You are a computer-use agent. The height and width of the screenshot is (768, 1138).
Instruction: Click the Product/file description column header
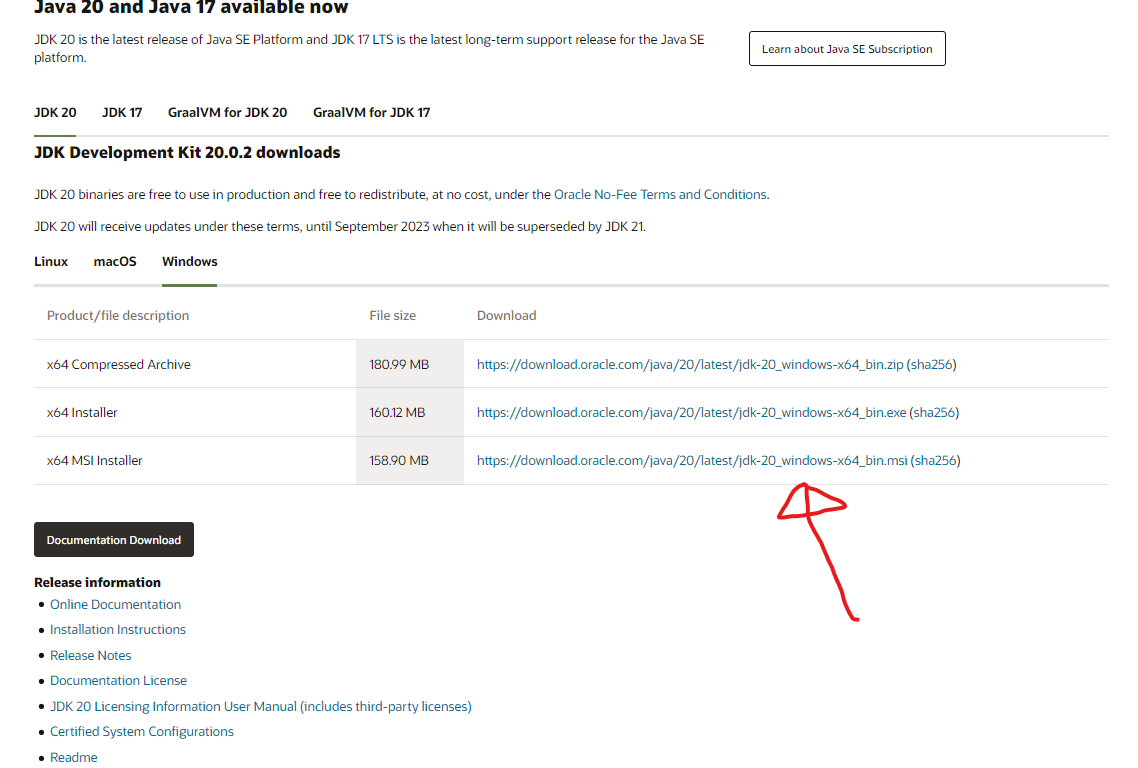(118, 315)
